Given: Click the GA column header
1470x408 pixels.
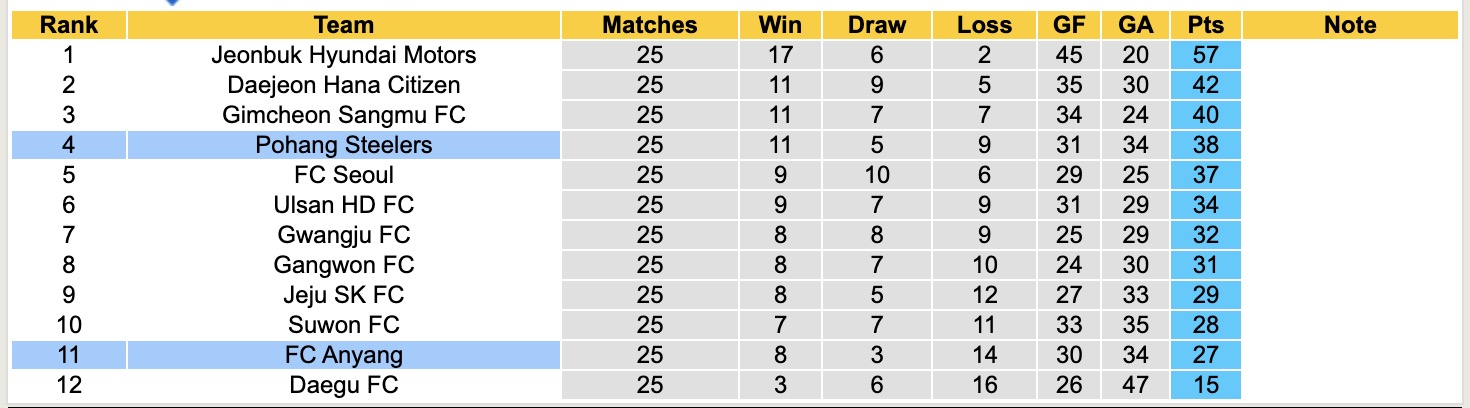Looking at the screenshot, I should (x=1135, y=26).
